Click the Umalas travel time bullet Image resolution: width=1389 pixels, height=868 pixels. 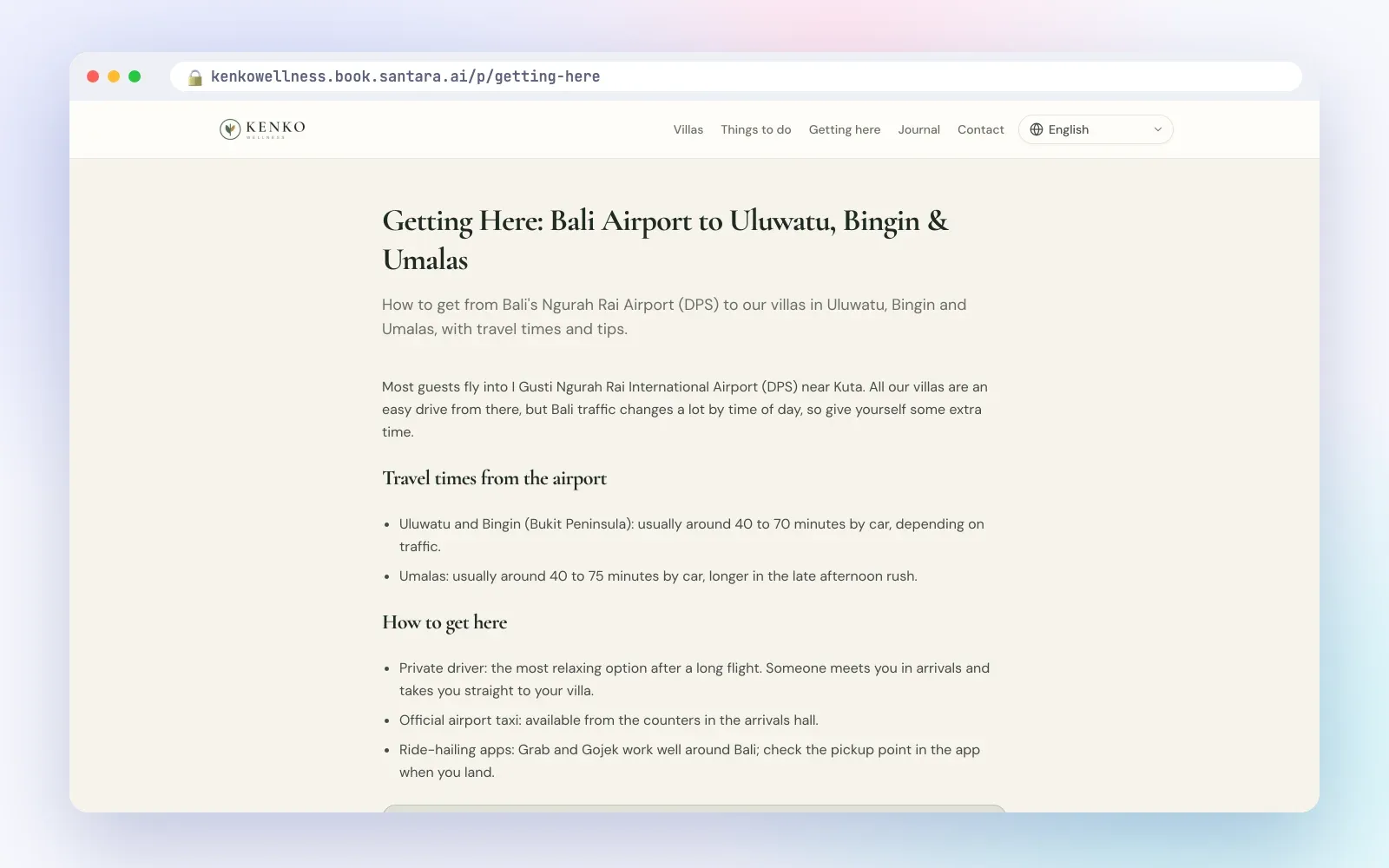[658, 576]
